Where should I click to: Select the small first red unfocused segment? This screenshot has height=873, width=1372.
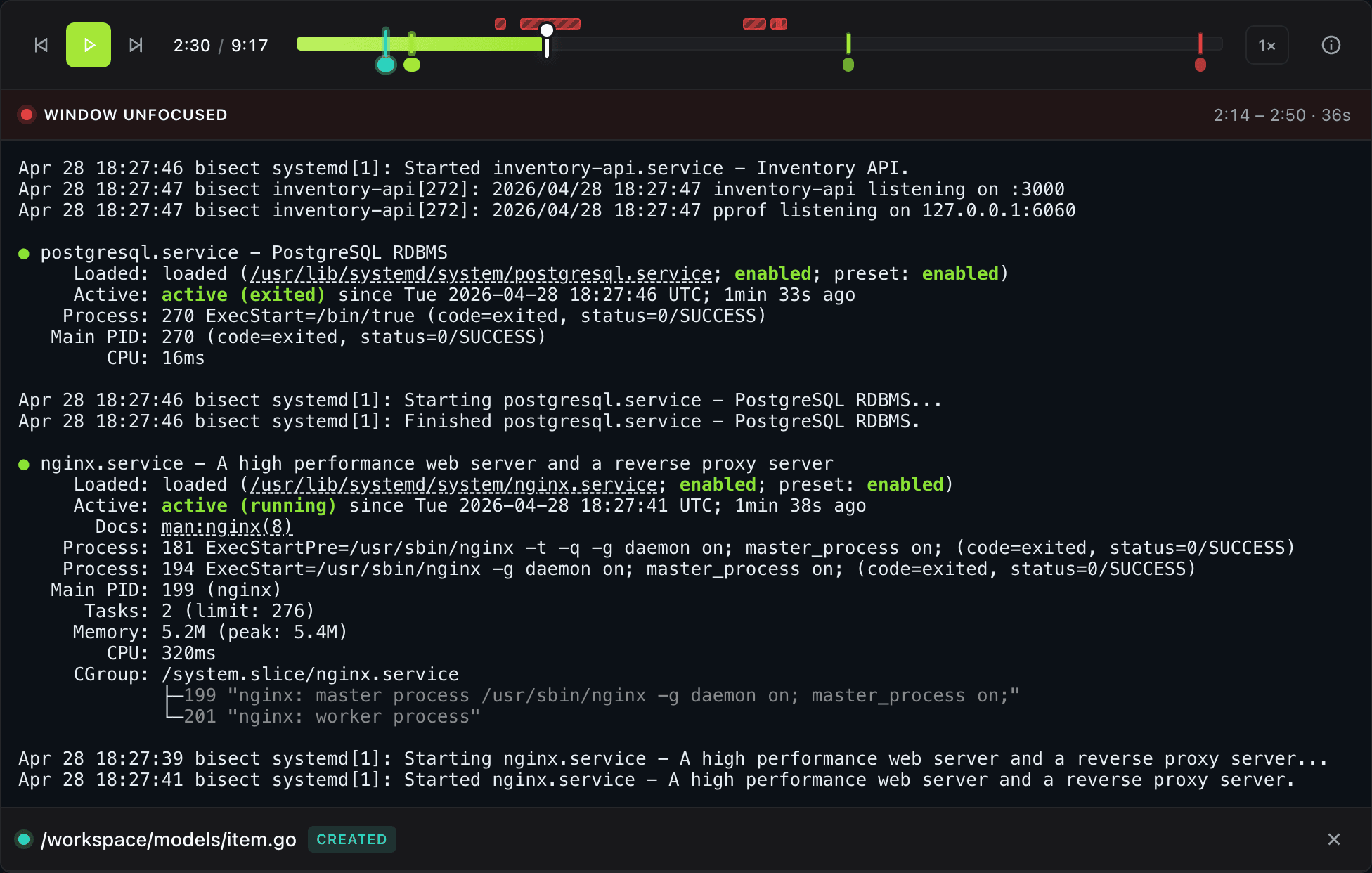coord(500,24)
